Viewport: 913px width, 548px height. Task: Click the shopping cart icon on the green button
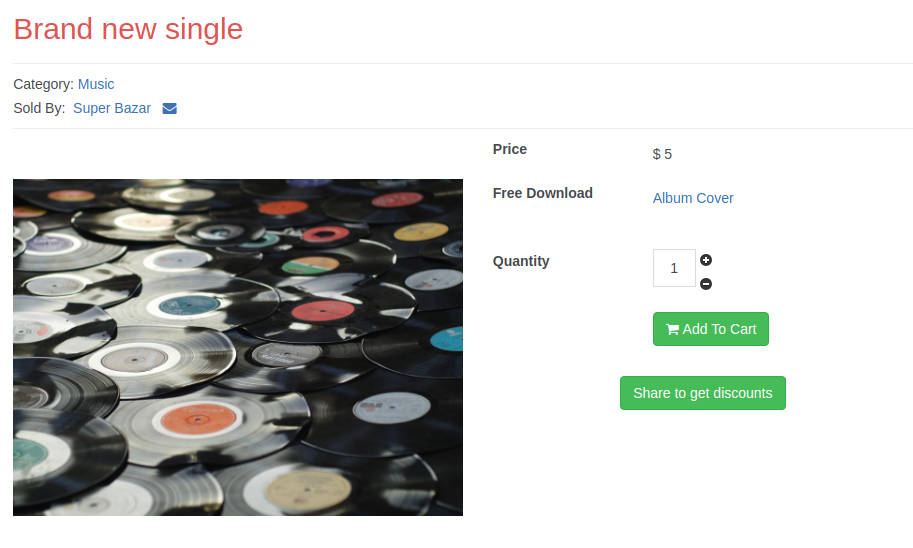tap(672, 330)
